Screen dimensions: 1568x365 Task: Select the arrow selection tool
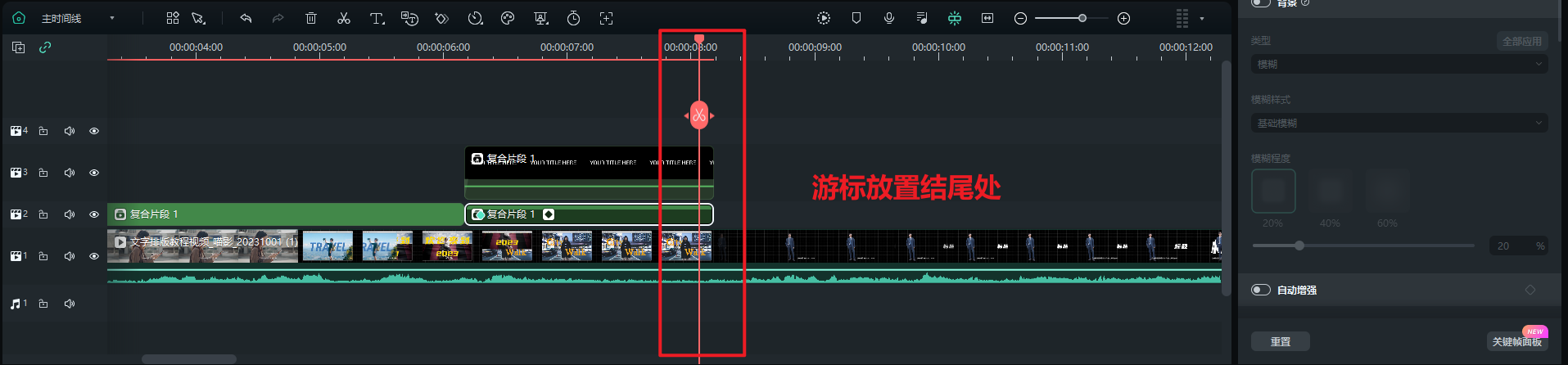[198, 18]
